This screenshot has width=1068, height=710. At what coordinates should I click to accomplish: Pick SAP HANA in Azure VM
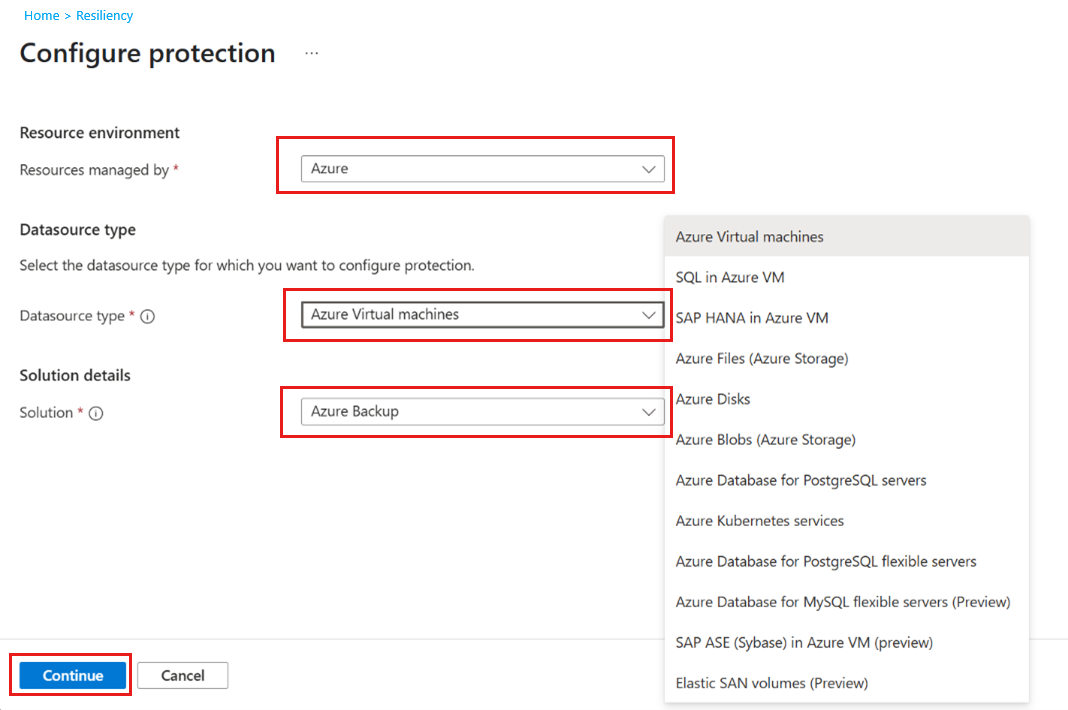(x=847, y=318)
